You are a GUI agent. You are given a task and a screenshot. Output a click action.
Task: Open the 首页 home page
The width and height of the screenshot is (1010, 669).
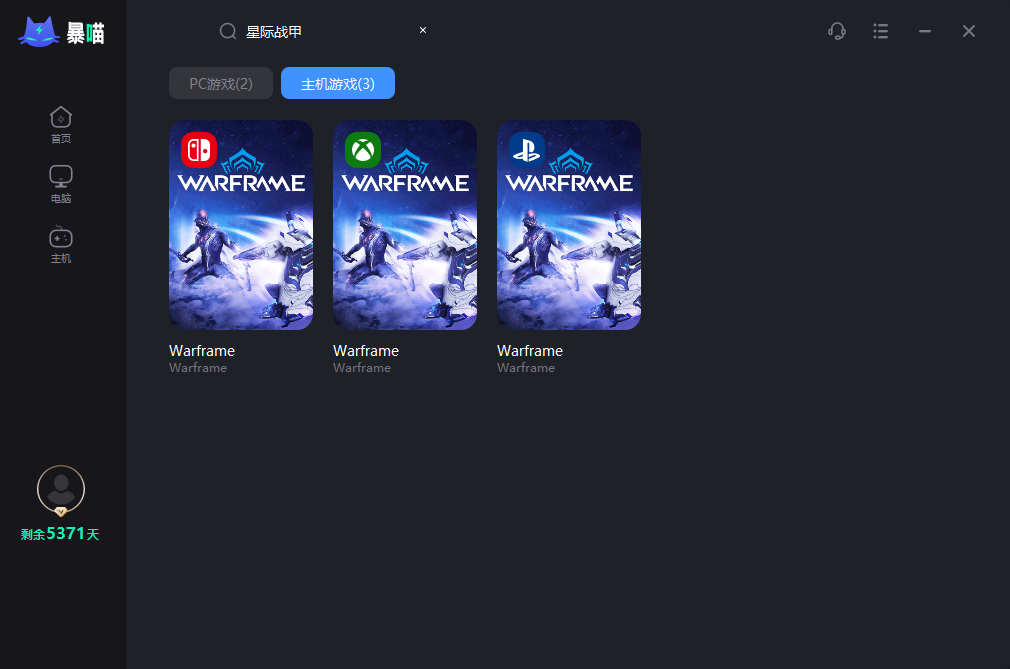61,125
